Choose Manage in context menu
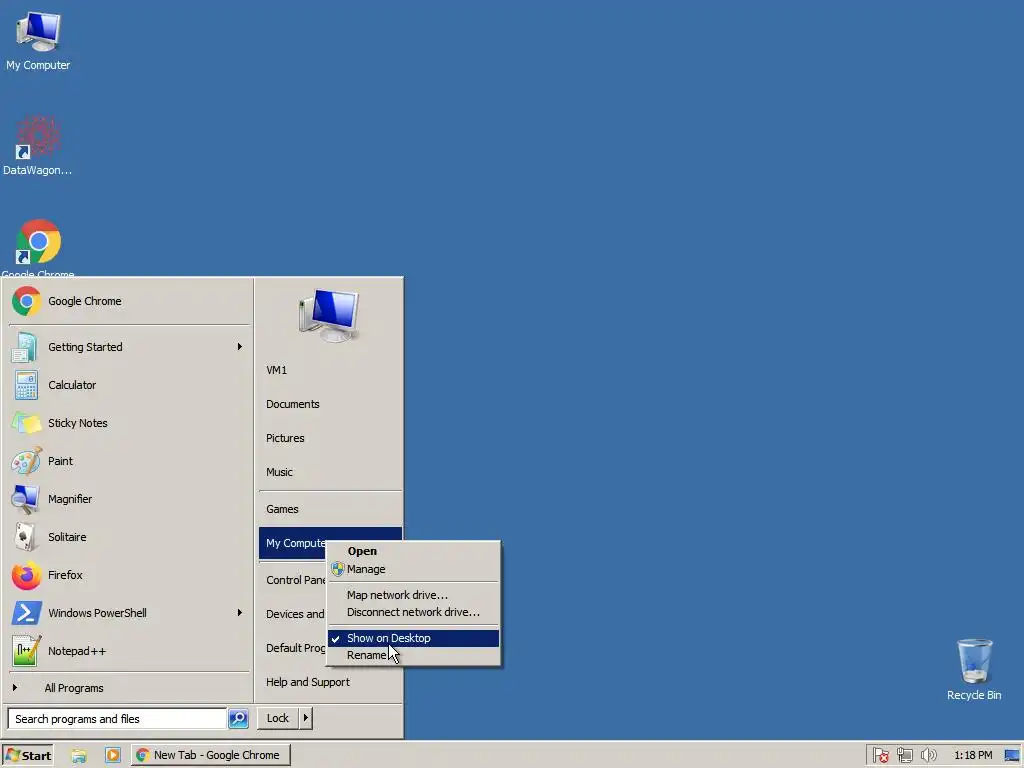Screen dimensions: 1024x768 coord(413,569)
